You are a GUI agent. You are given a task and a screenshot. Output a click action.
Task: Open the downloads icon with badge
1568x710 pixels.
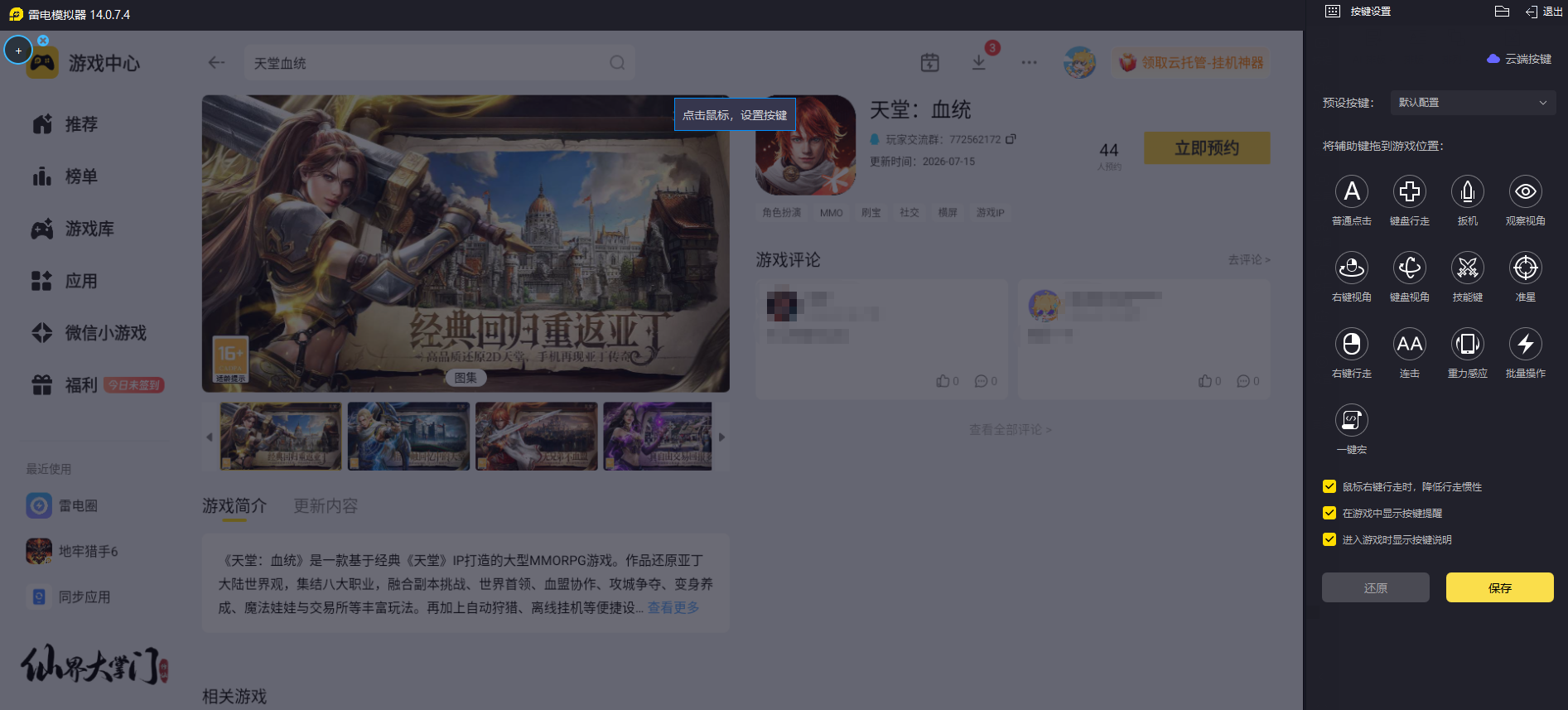pyautogui.click(x=979, y=63)
